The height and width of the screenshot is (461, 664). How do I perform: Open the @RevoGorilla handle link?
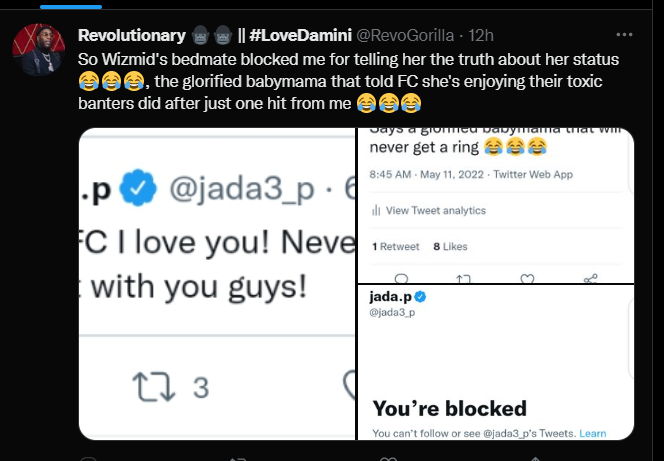coord(405,36)
